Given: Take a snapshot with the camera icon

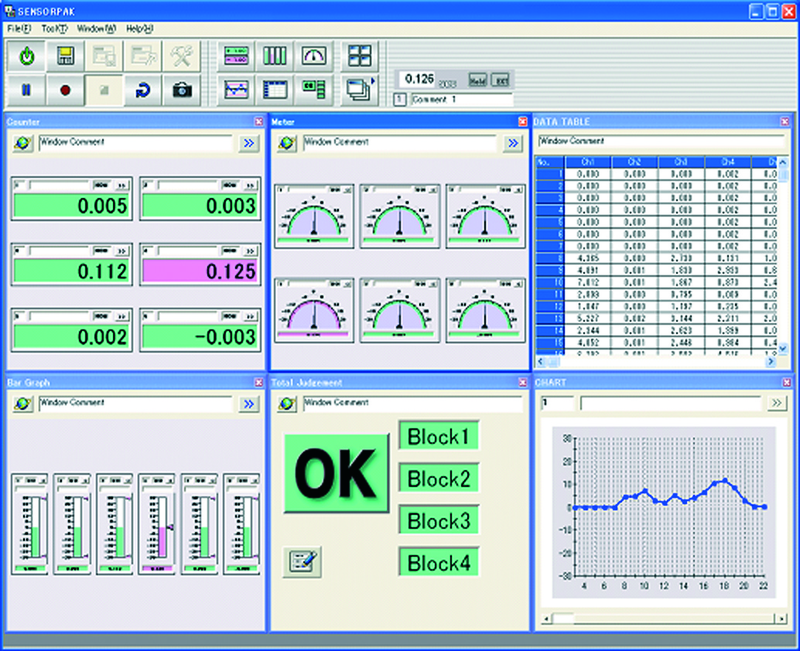Looking at the screenshot, I should 181,90.
